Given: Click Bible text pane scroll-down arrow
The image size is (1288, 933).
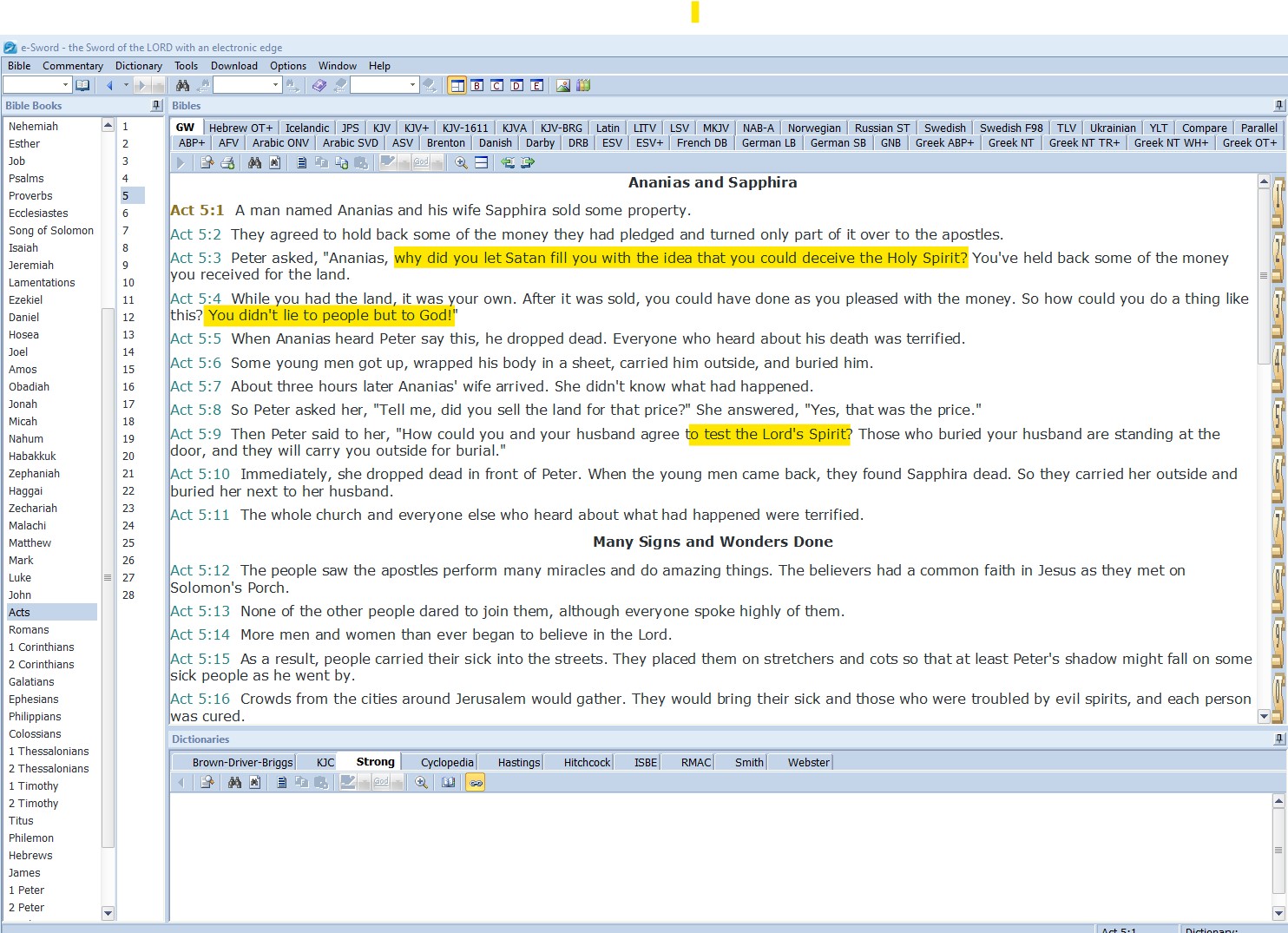Looking at the screenshot, I should click(x=1264, y=717).
